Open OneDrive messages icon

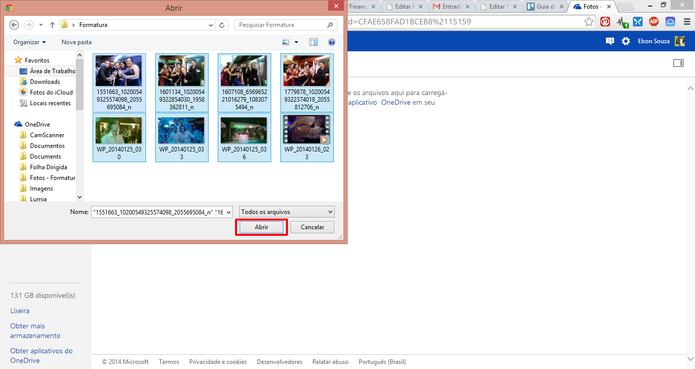click(x=610, y=41)
